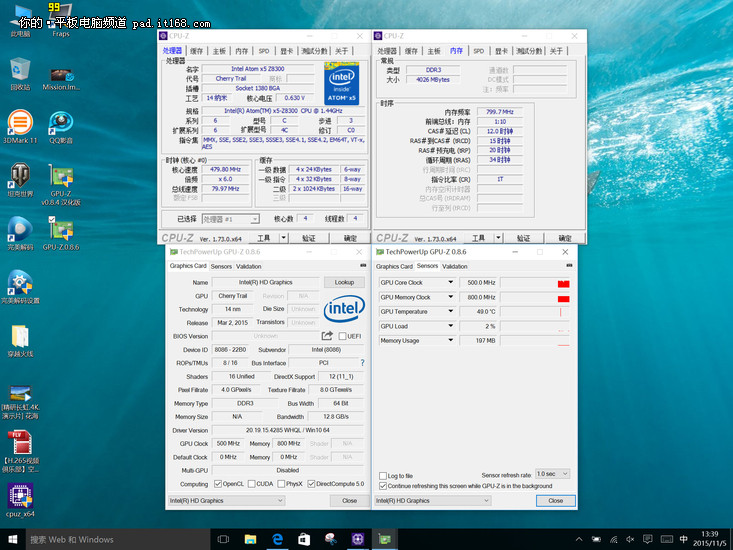This screenshot has height=550, width=733.
Task: Click the GPU Memory Clock sensor graph
Action: point(535,297)
